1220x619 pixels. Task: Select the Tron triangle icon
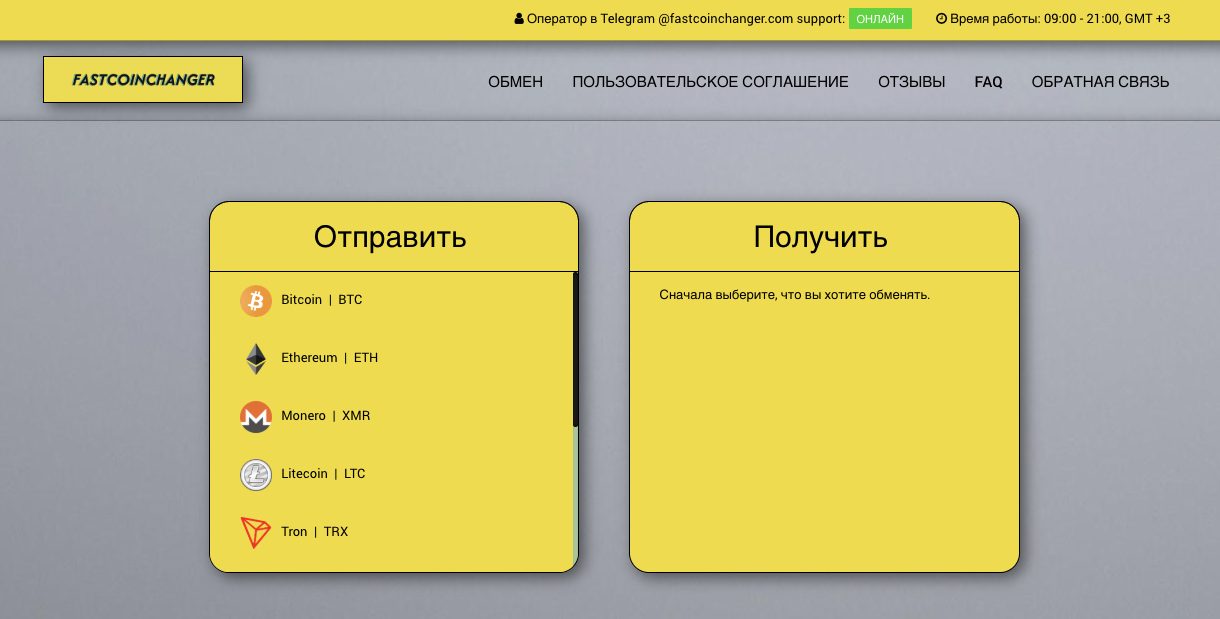(x=256, y=532)
